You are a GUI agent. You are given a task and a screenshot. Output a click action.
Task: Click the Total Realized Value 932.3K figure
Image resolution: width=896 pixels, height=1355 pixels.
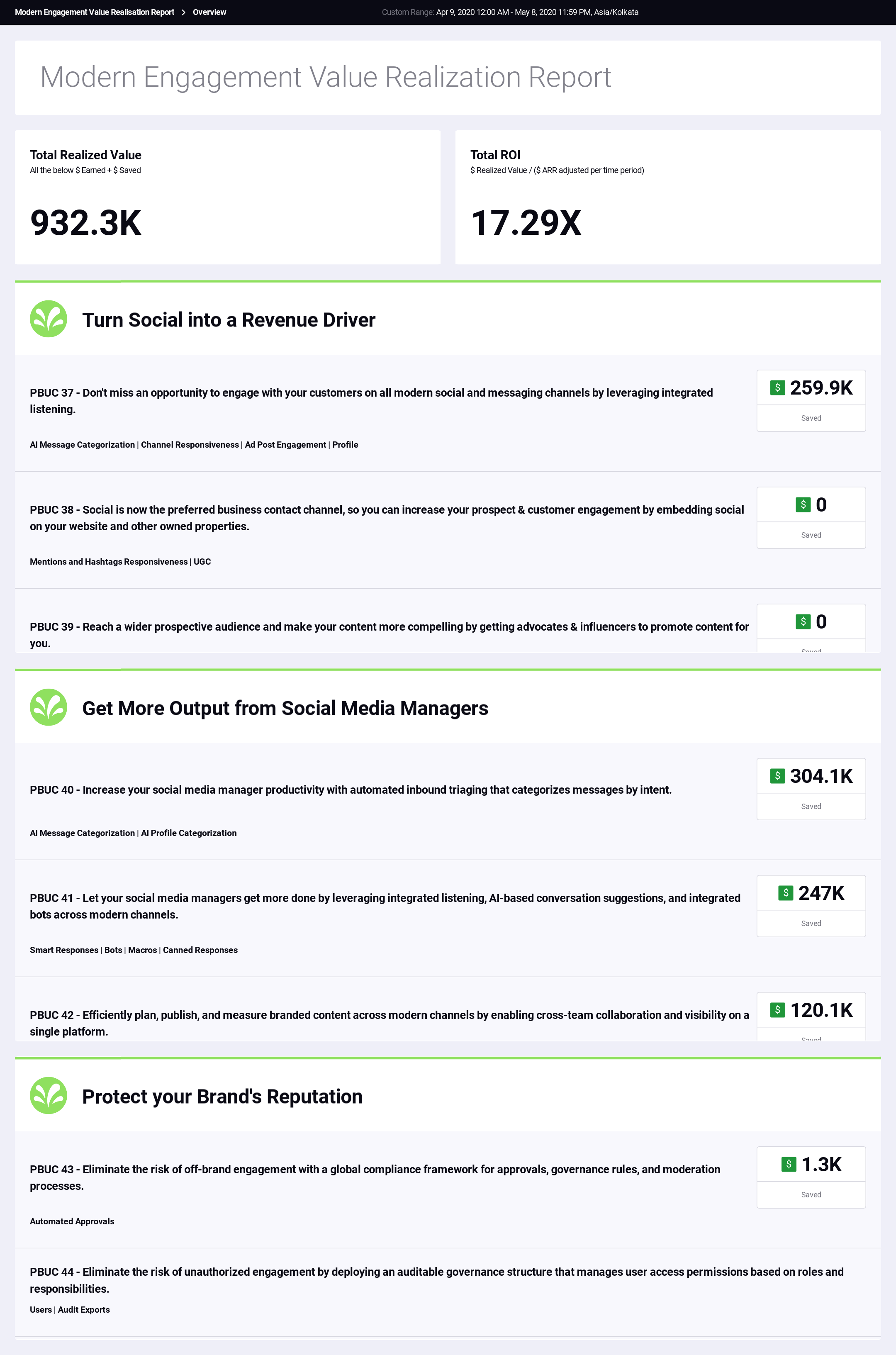point(86,222)
